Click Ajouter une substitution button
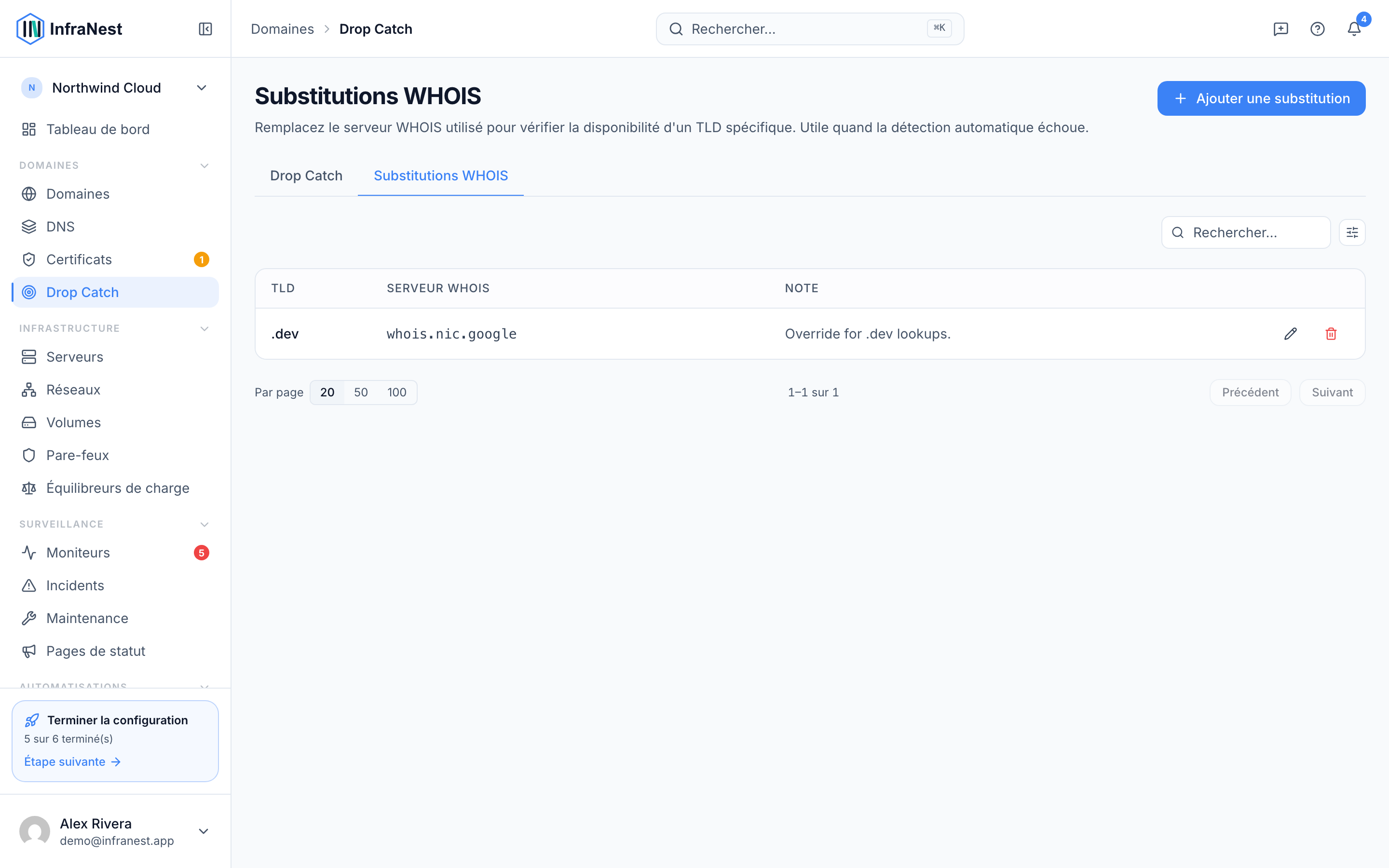This screenshot has width=1389, height=868. coord(1261,98)
